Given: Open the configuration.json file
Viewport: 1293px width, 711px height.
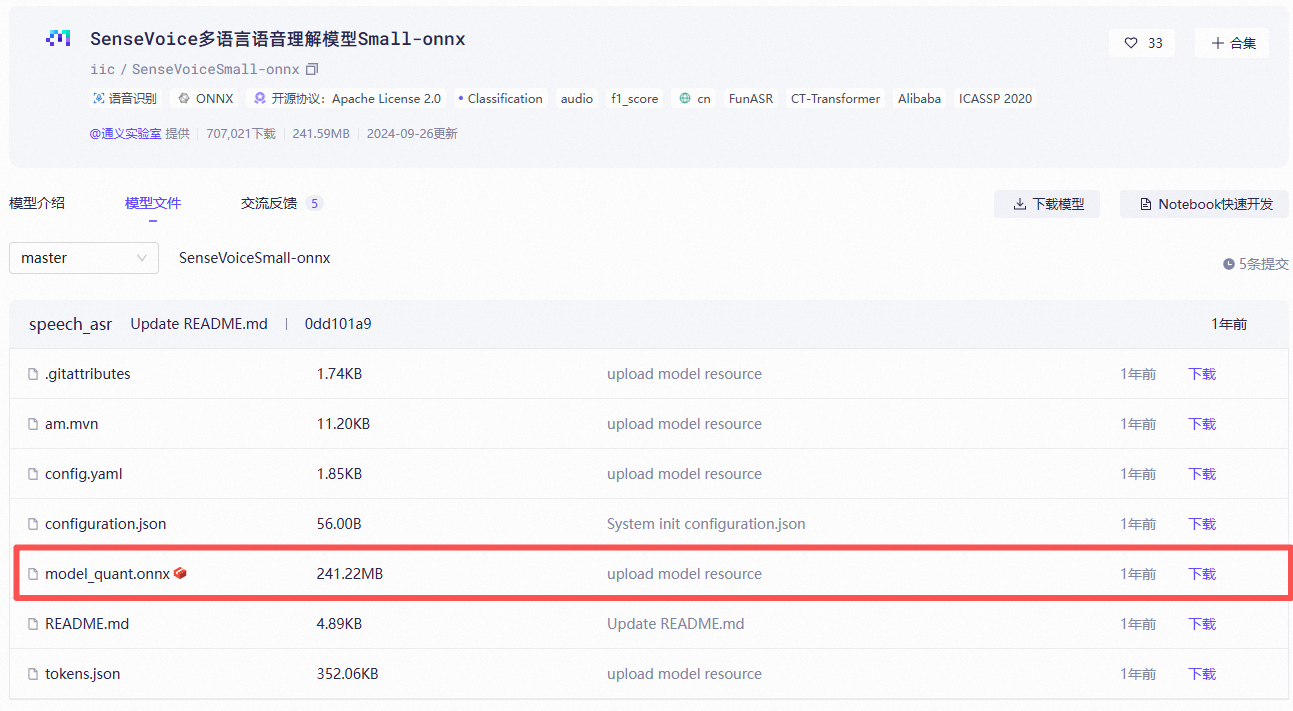Looking at the screenshot, I should coord(106,524).
